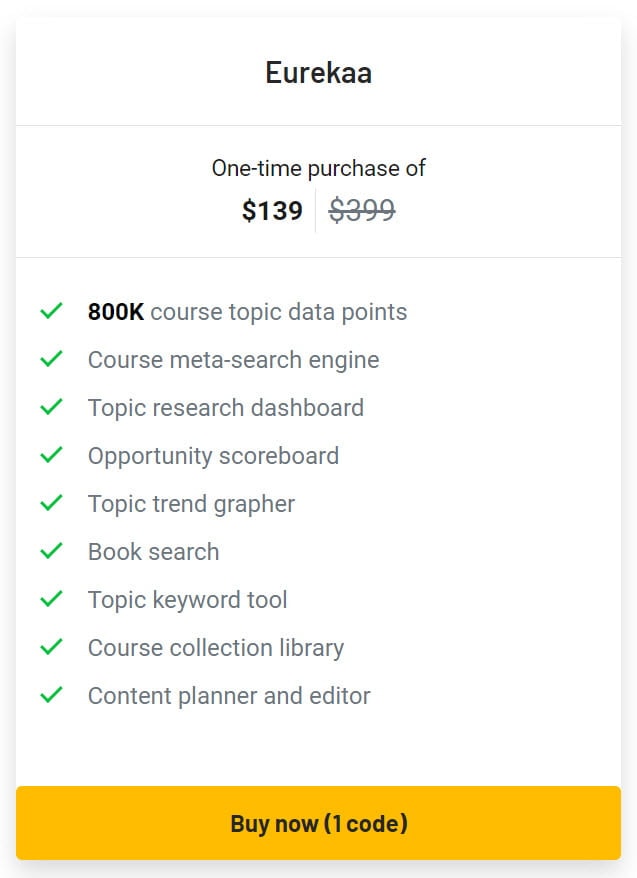Click the checkmark beside Opportunity scoreboard

click(51, 455)
